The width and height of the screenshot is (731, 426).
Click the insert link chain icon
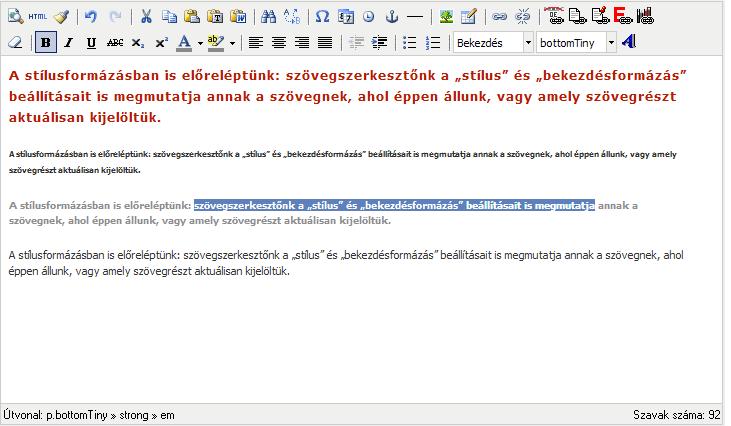point(500,17)
